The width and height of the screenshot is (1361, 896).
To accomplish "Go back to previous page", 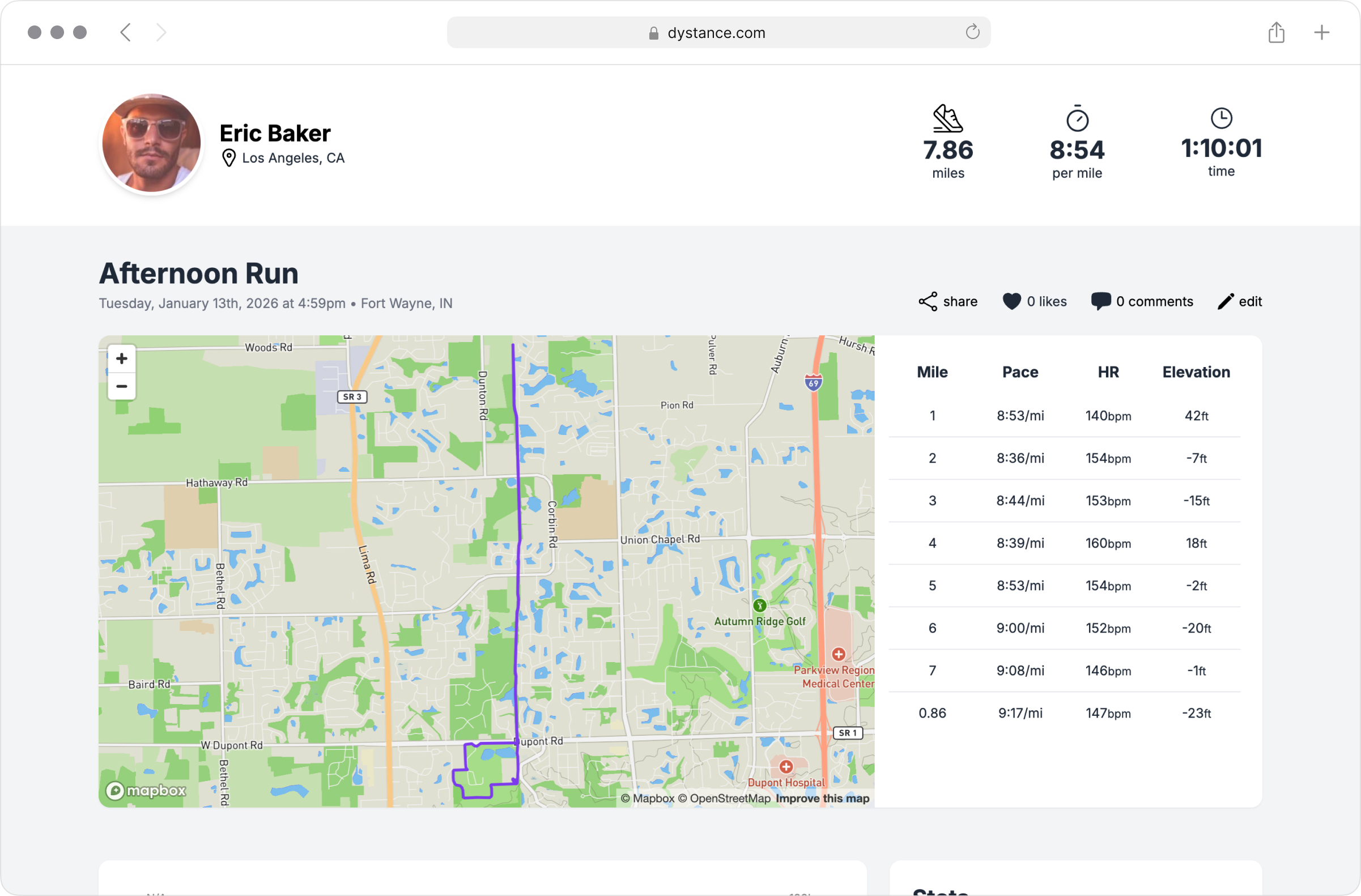I will point(126,33).
